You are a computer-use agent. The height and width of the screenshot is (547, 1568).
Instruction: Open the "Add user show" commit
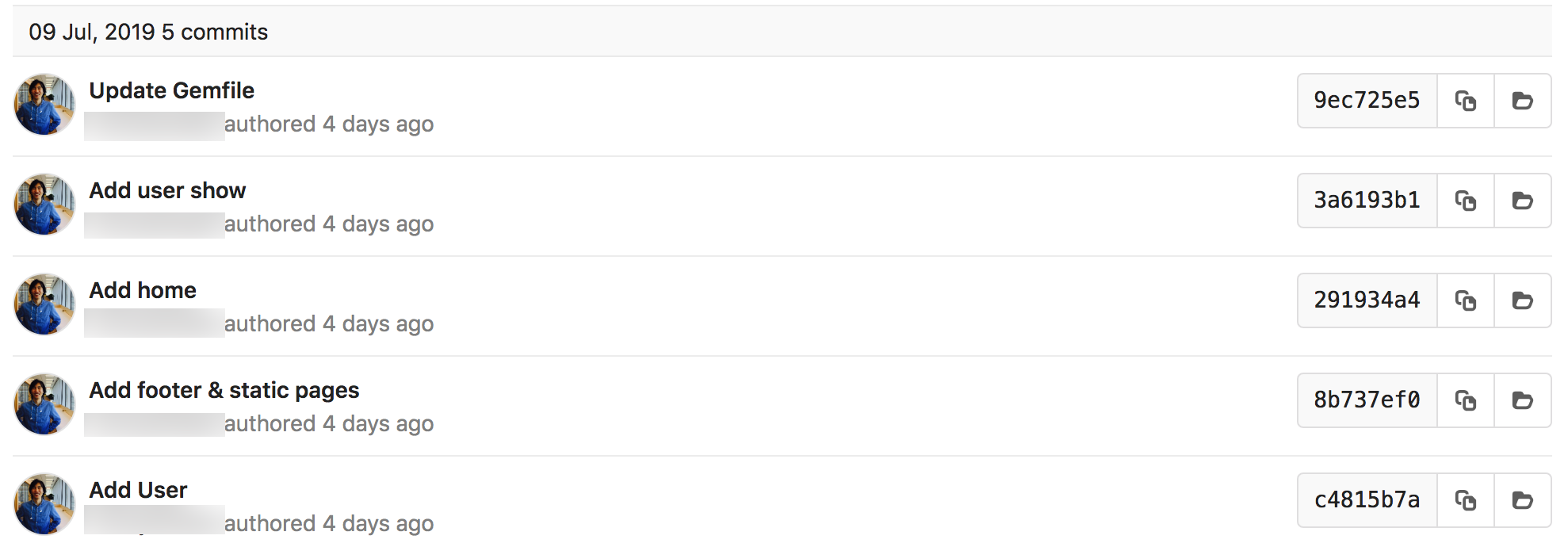point(167,190)
